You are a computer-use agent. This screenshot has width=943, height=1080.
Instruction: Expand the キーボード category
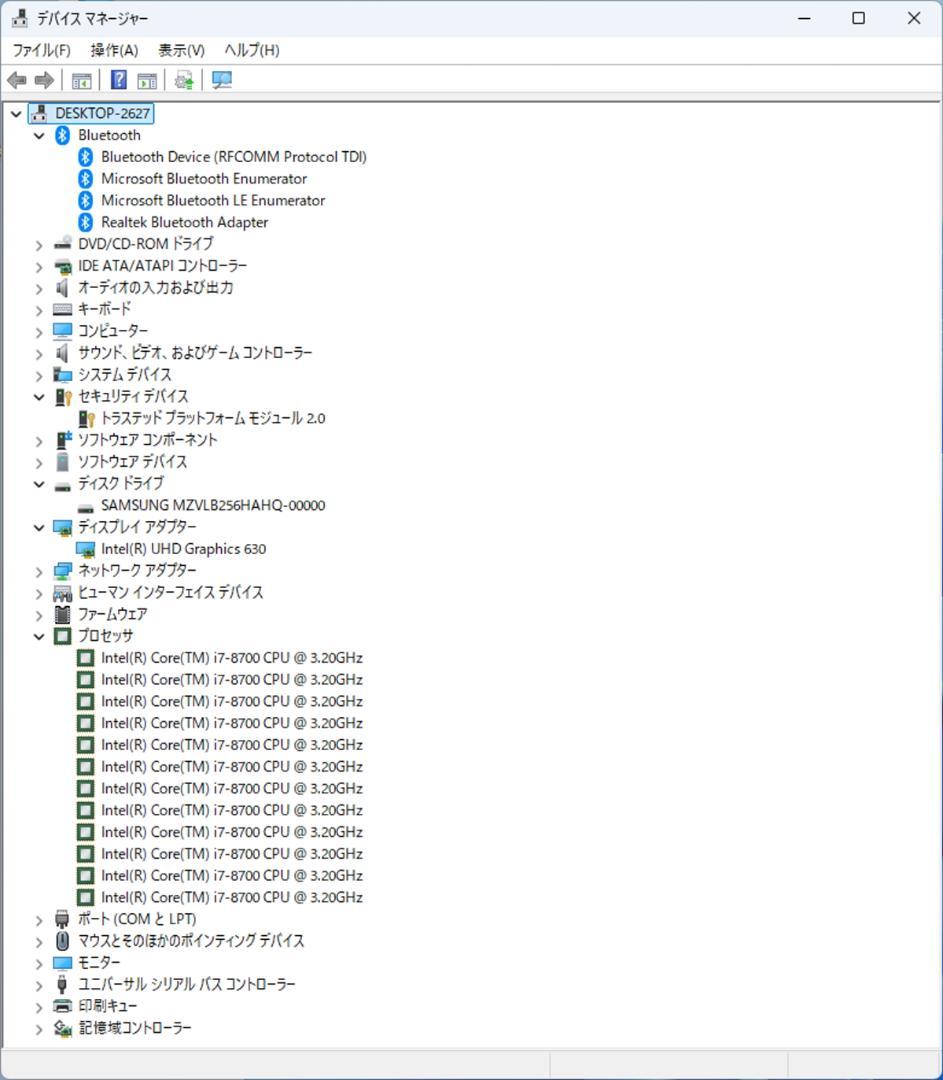(39, 309)
